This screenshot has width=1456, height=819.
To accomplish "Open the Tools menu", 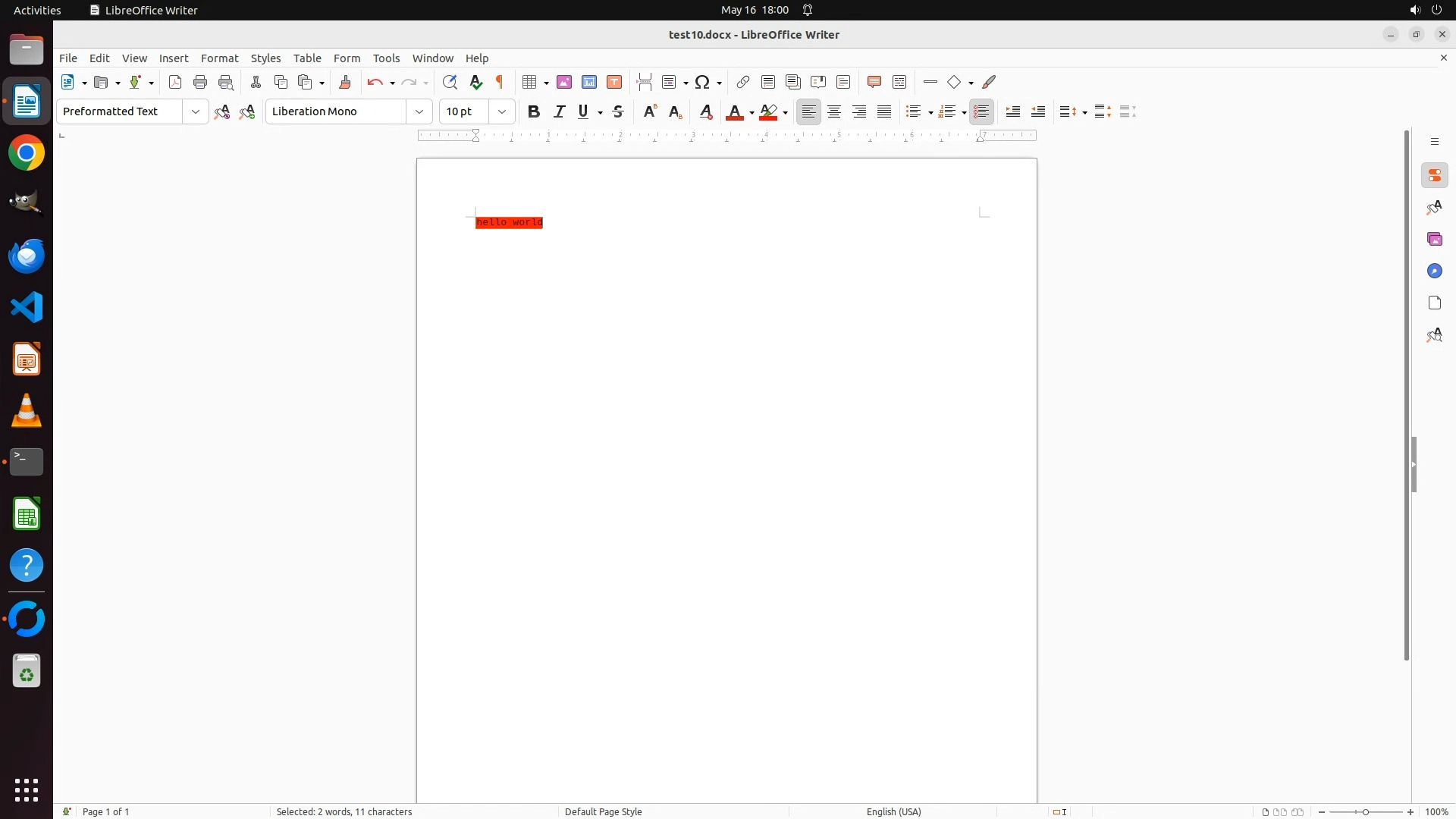I will [x=386, y=58].
